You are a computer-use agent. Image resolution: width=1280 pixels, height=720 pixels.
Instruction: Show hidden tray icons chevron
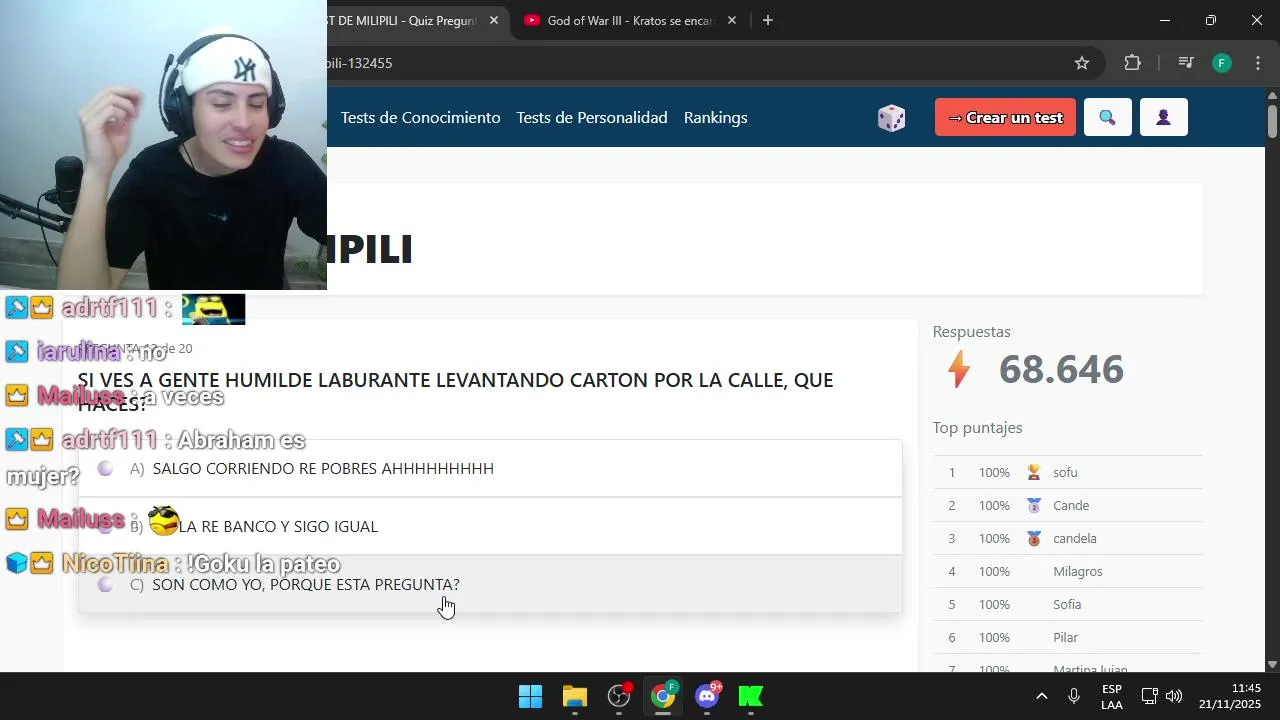coord(1041,696)
